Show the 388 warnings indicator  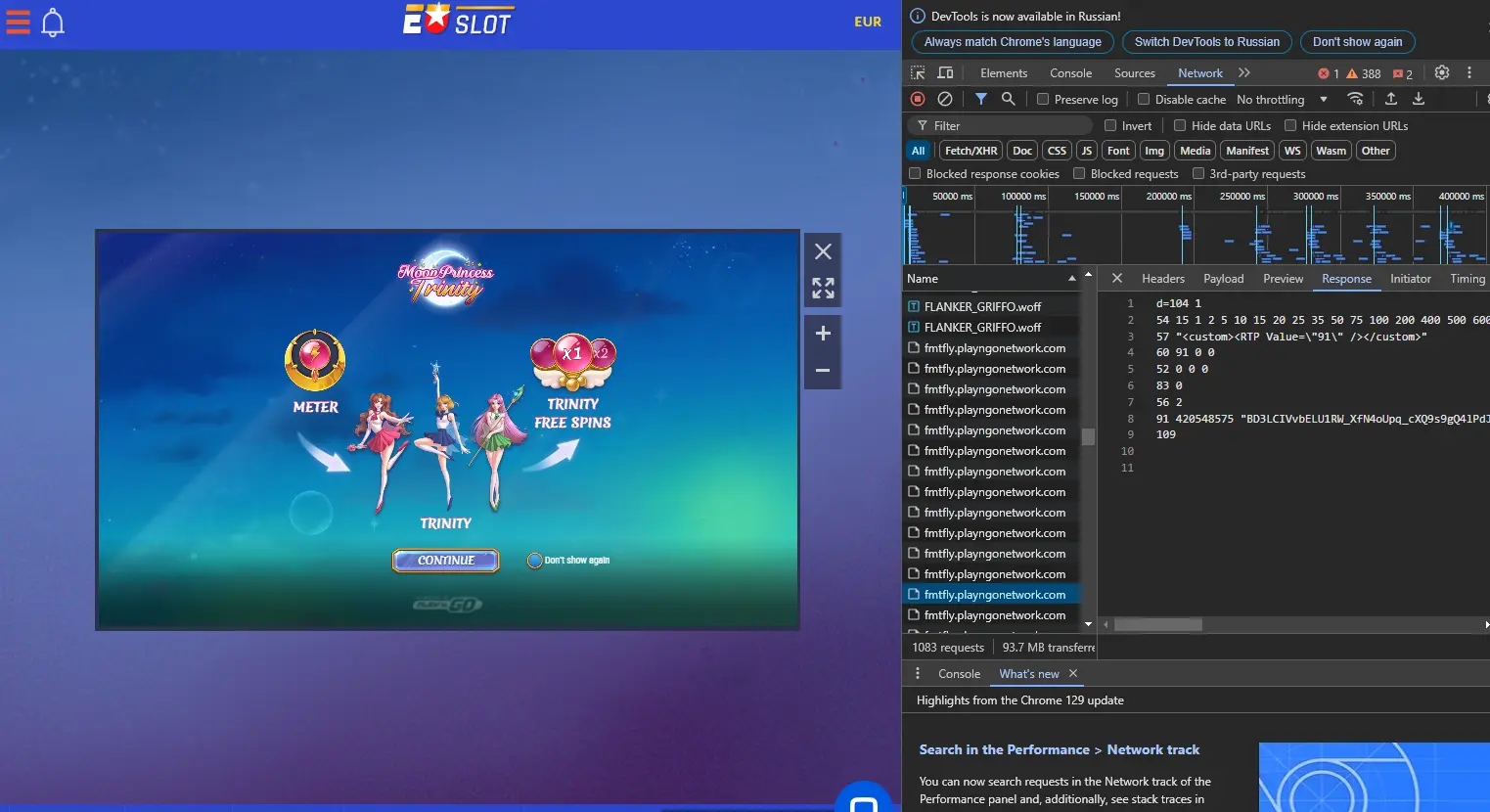(1364, 73)
